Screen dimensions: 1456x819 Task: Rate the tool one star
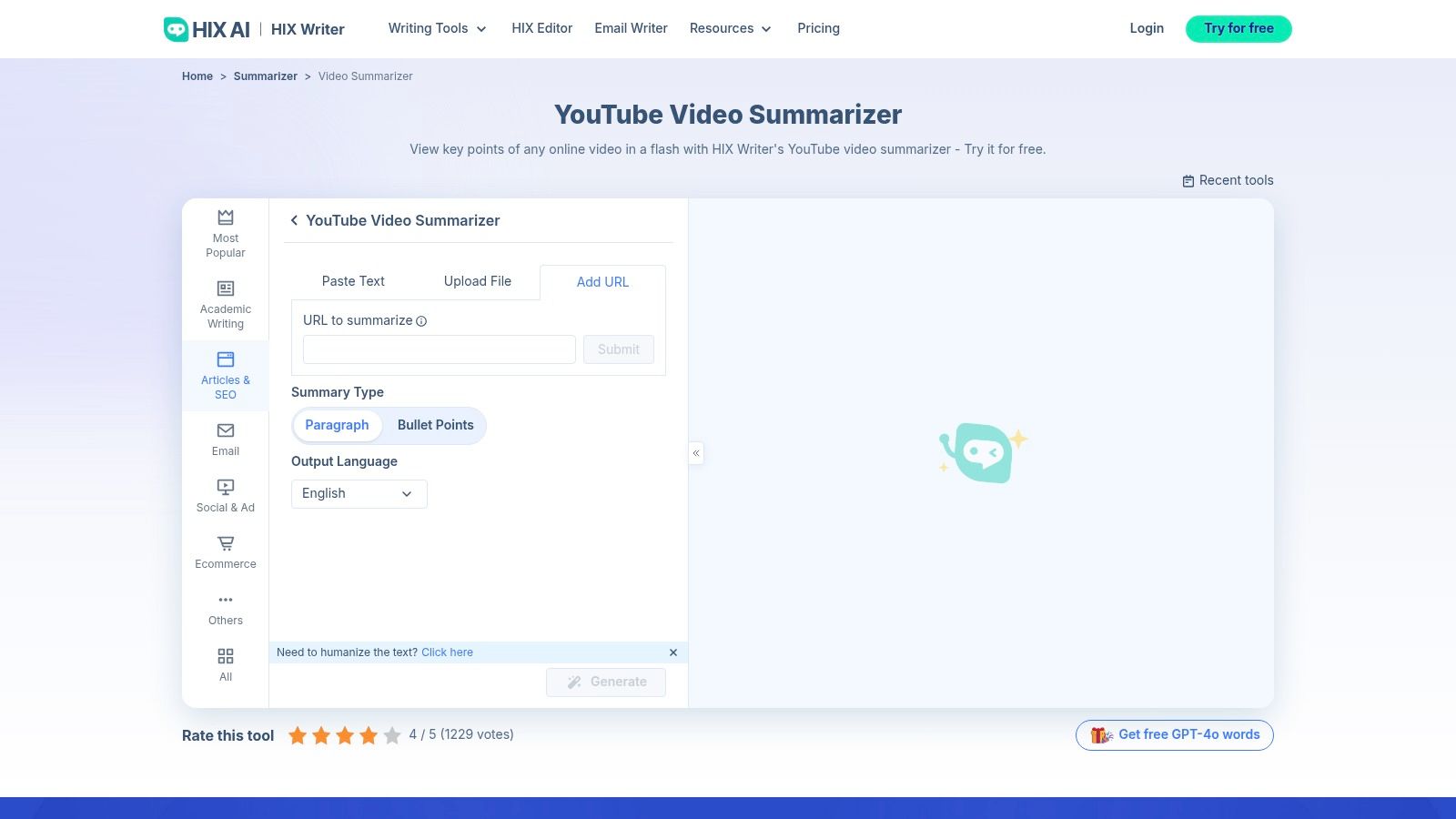coord(298,735)
